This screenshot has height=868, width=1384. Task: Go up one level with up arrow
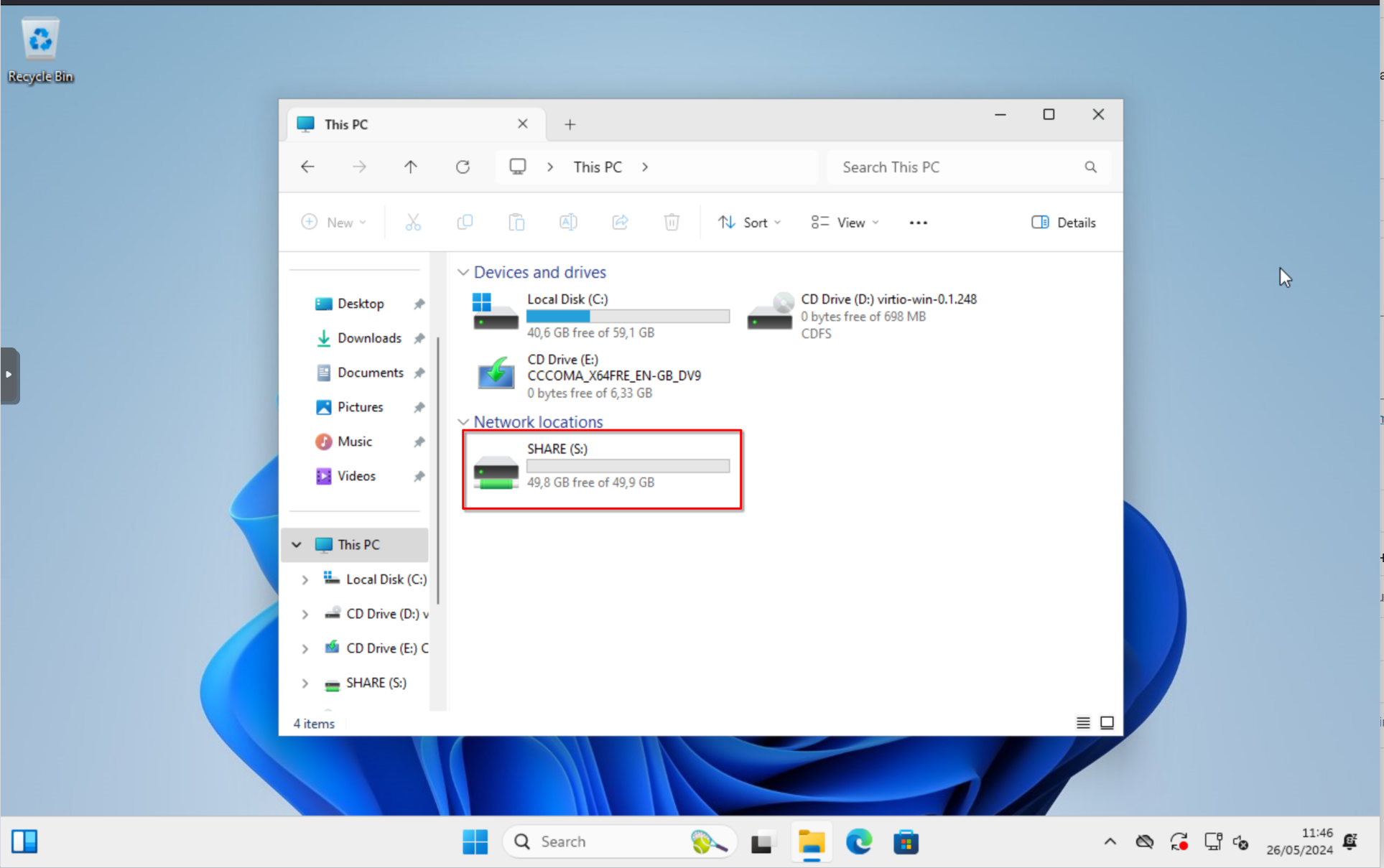[411, 167]
